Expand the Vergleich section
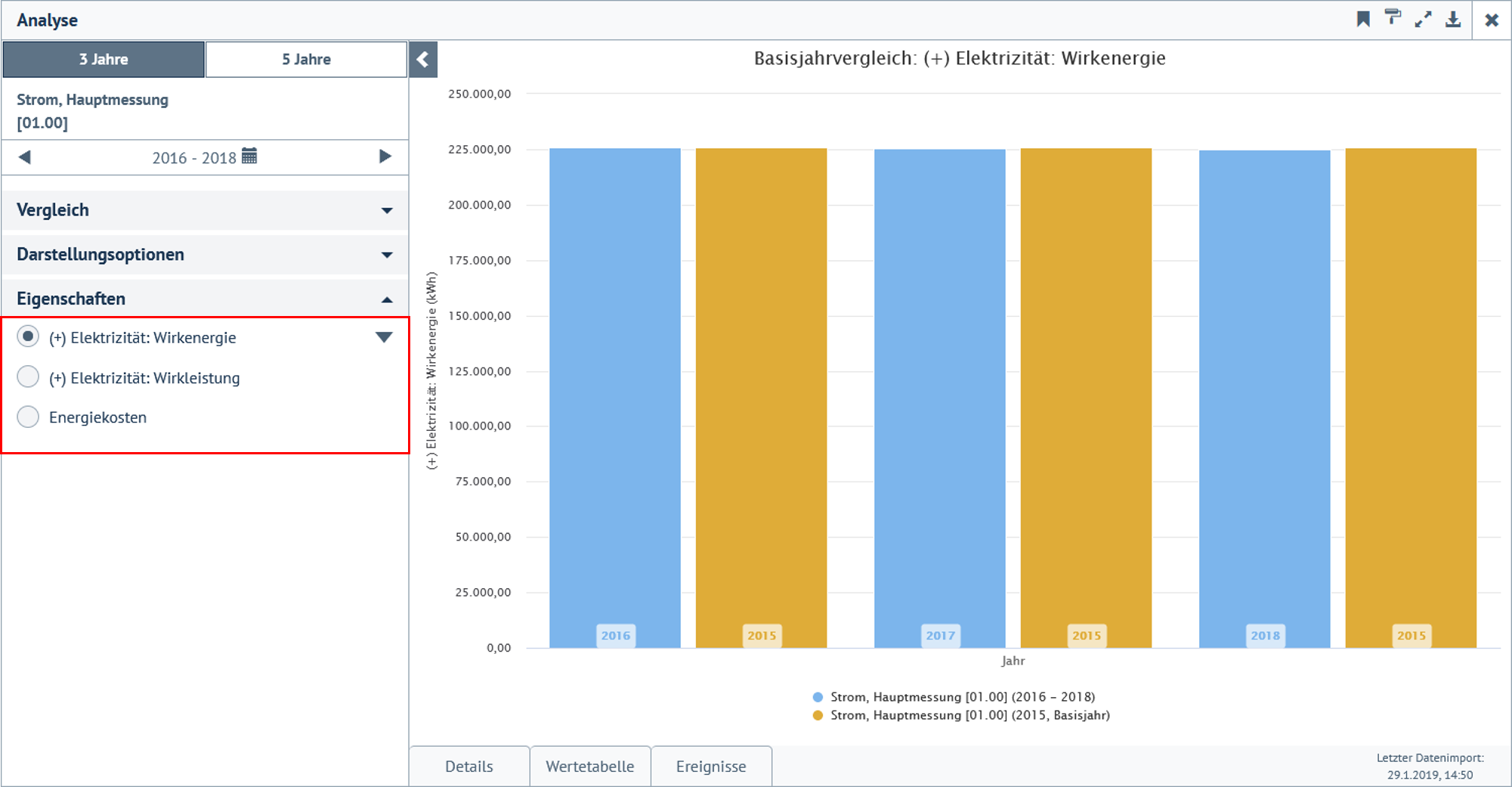This screenshot has height=787, width=1512. point(388,210)
